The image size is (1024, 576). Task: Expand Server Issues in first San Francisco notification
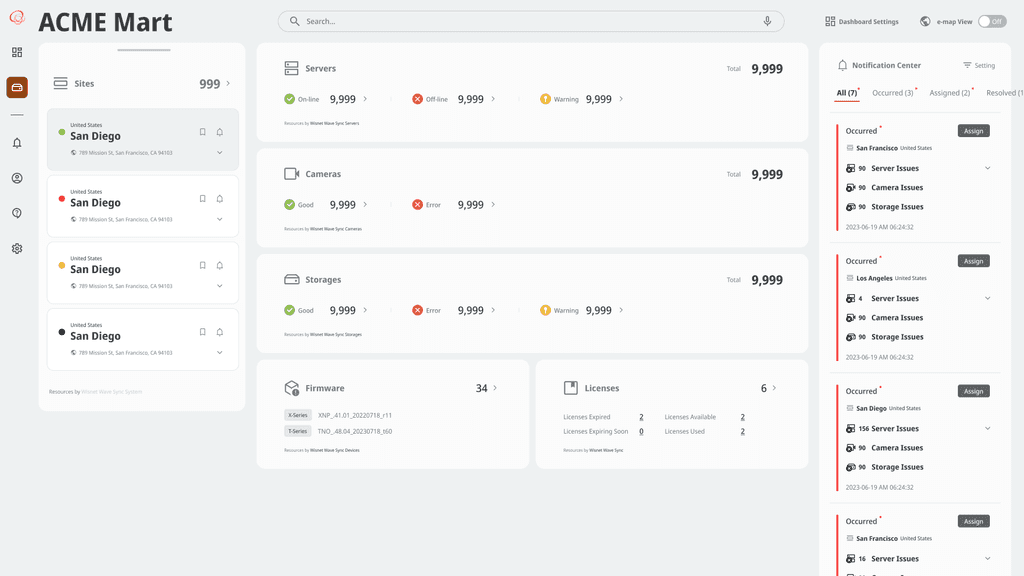point(987,168)
